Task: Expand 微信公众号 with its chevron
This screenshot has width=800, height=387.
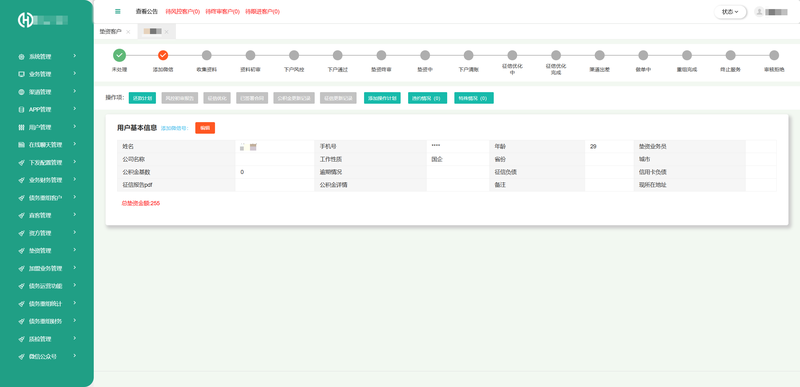Action: coord(74,356)
